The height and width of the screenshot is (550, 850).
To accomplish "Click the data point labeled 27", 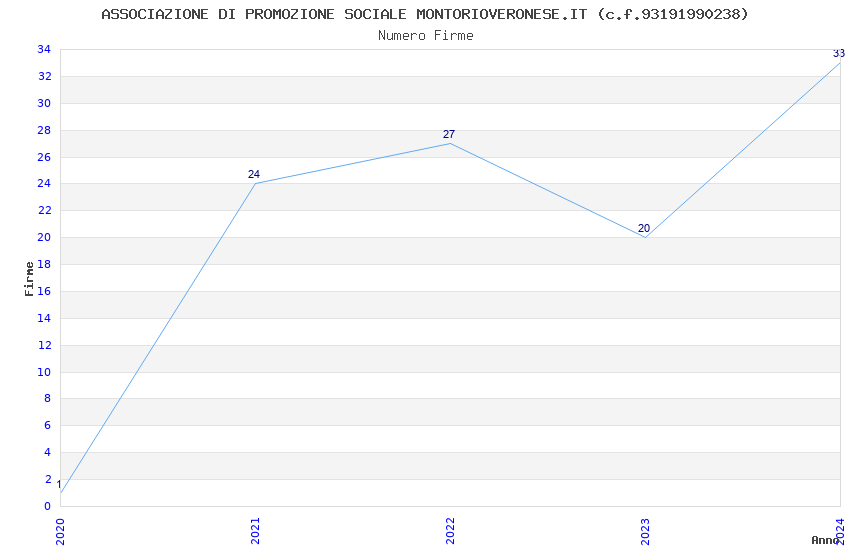I will [450, 144].
